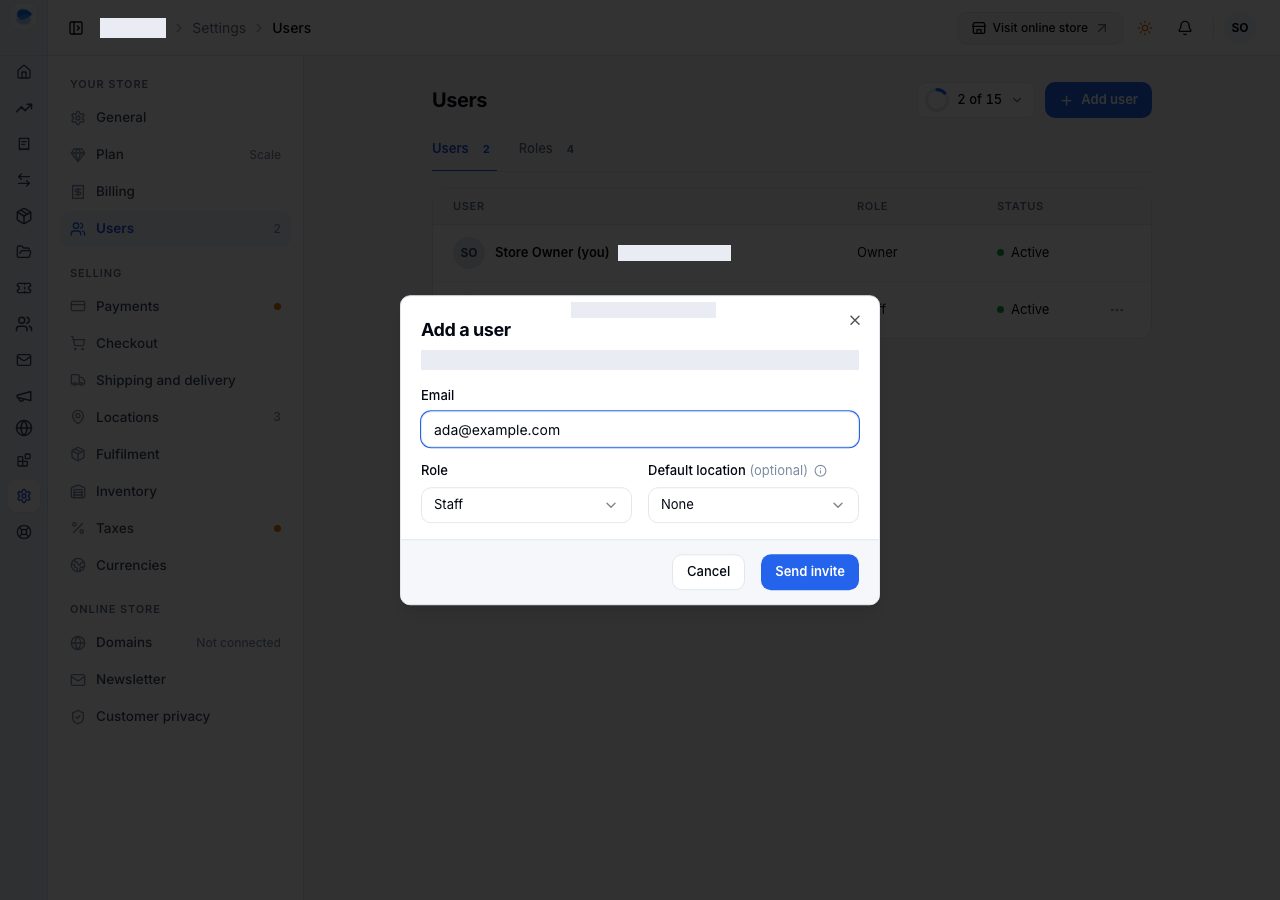Open marketing via the megaphone icon

tap(24, 396)
